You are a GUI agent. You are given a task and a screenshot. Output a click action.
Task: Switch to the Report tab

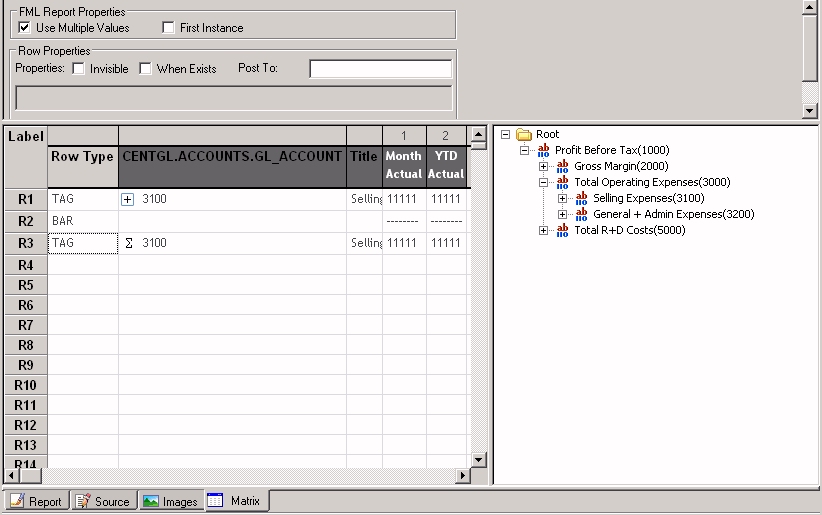tap(37, 501)
